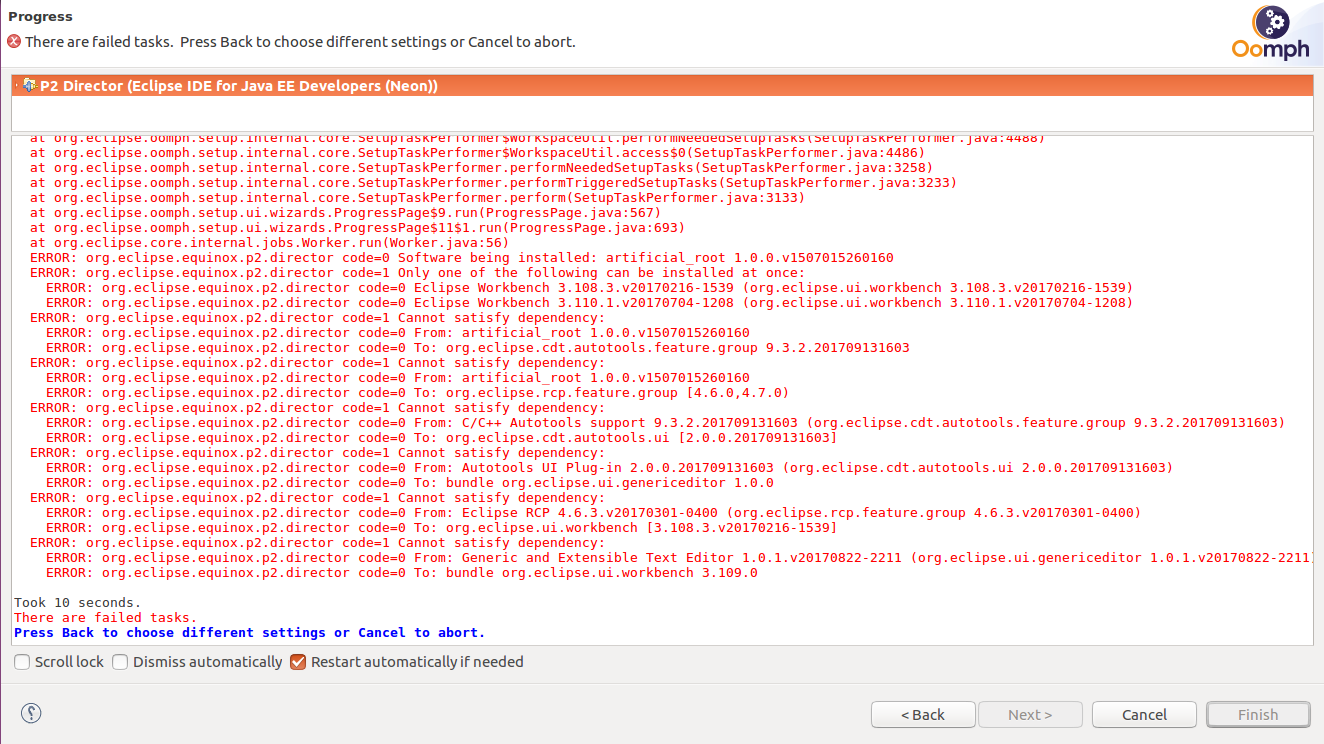The image size is (1324, 744).
Task: Select the P2 Director (Eclipse IDE for Java EE Developers) row
Action: click(x=662, y=86)
